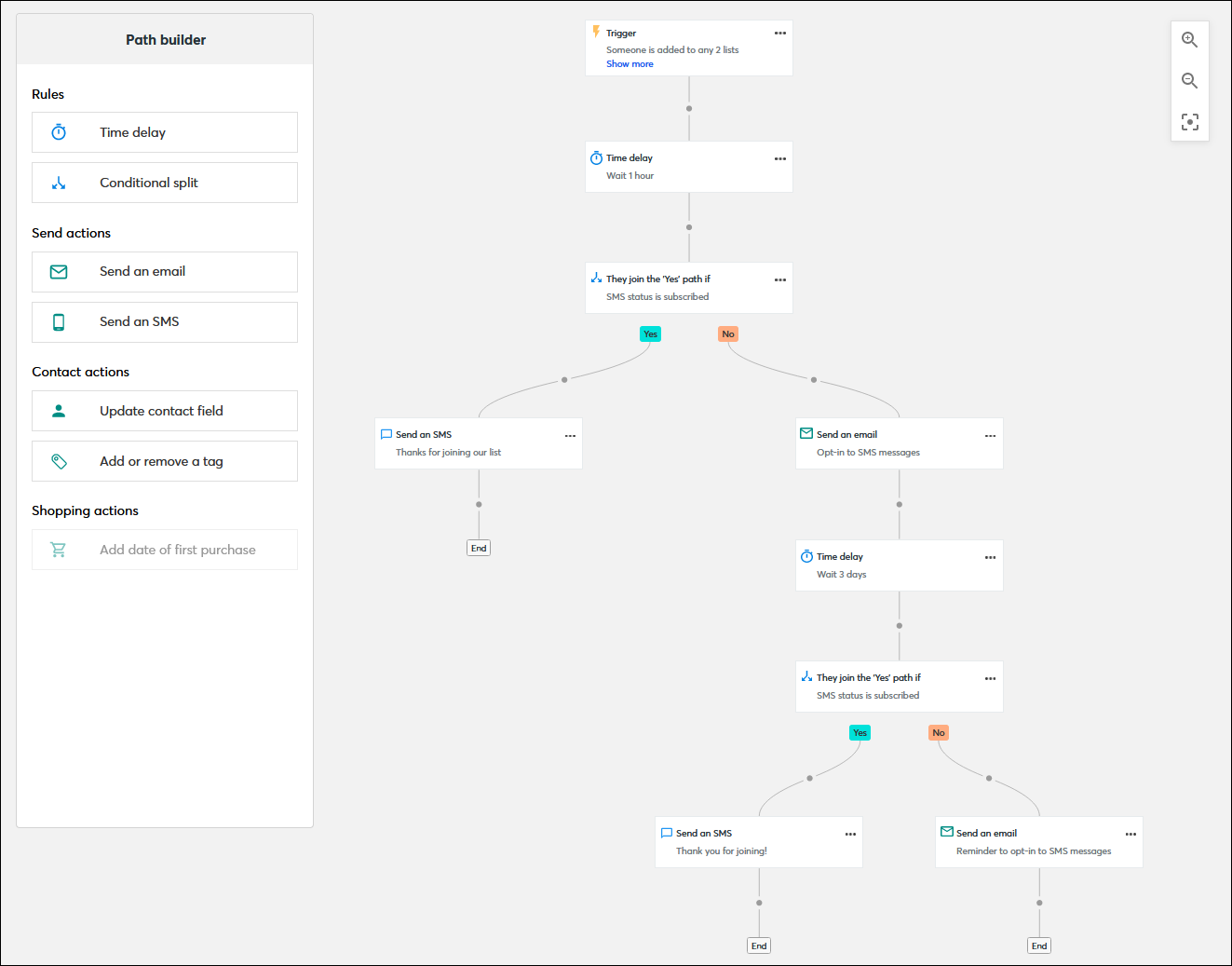Click the split-arrows icon for Conditional split
This screenshot has width=1232, height=966.
pyautogui.click(x=59, y=183)
